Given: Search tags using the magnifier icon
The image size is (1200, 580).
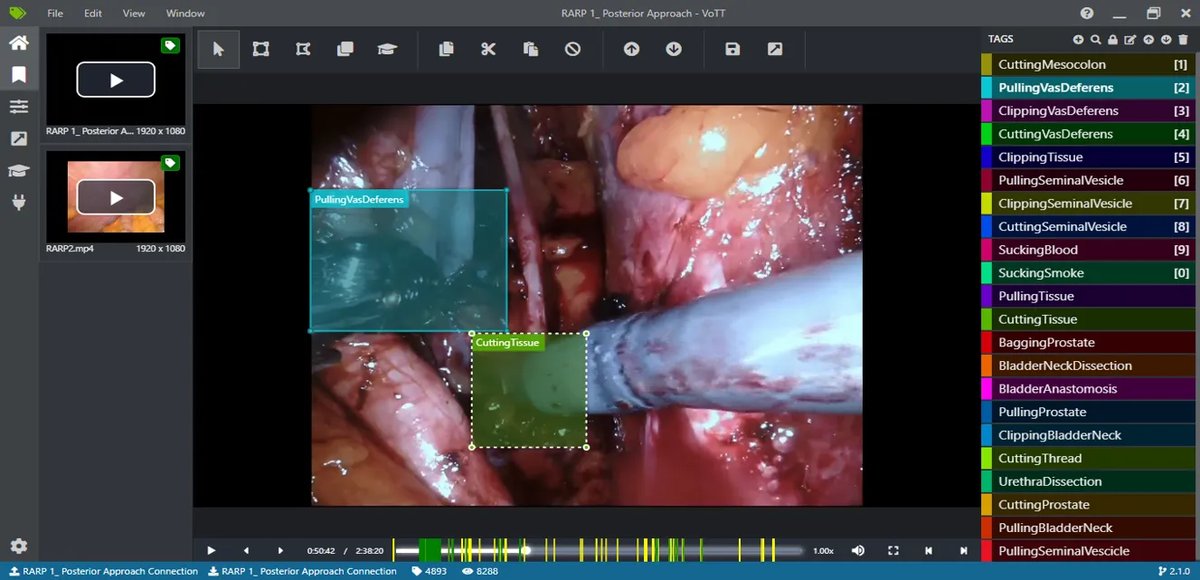Looking at the screenshot, I should point(1096,40).
